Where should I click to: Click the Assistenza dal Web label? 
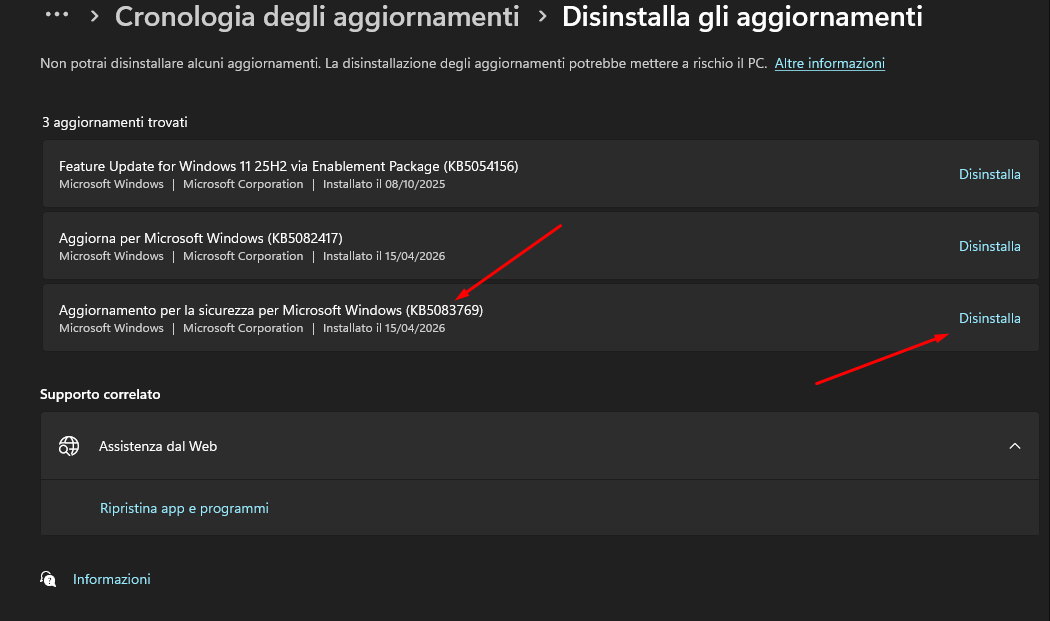tap(158, 446)
